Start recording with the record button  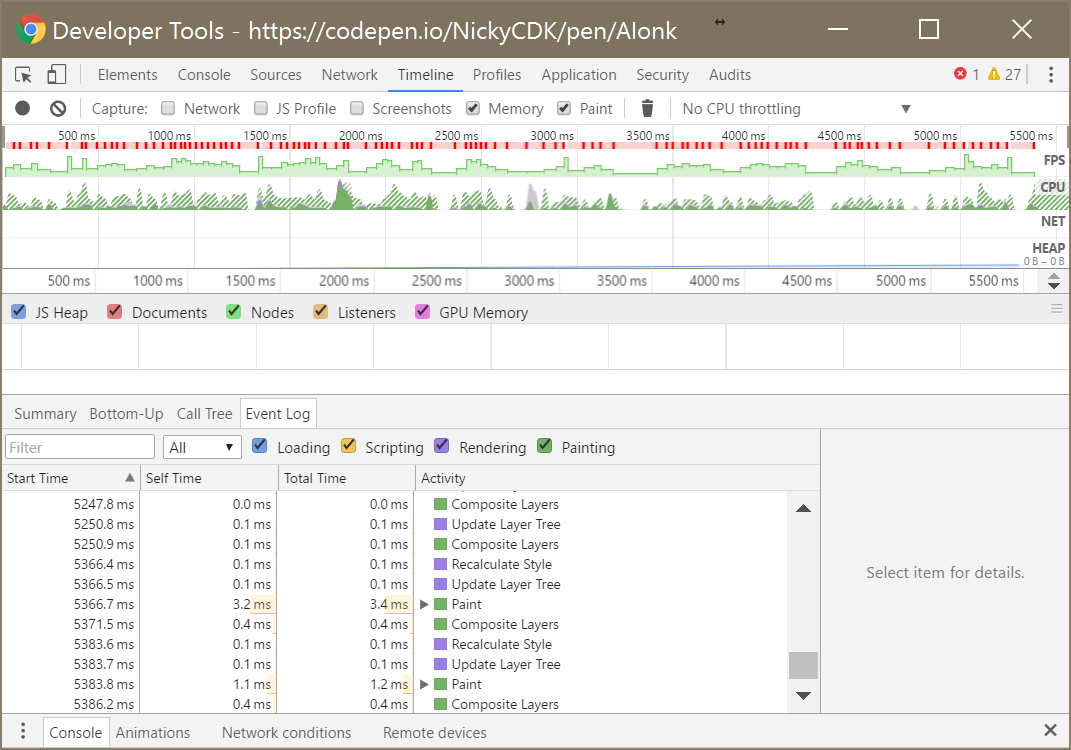(x=23, y=108)
